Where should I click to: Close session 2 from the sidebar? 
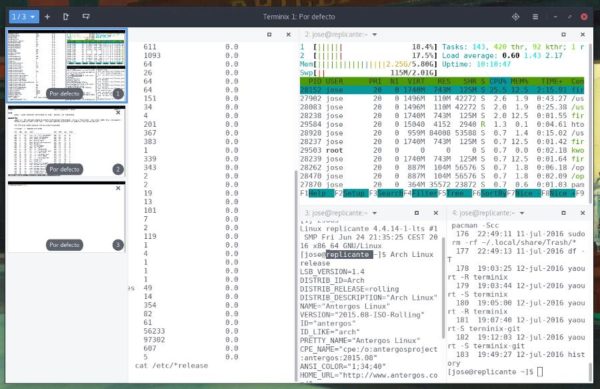pos(118,112)
